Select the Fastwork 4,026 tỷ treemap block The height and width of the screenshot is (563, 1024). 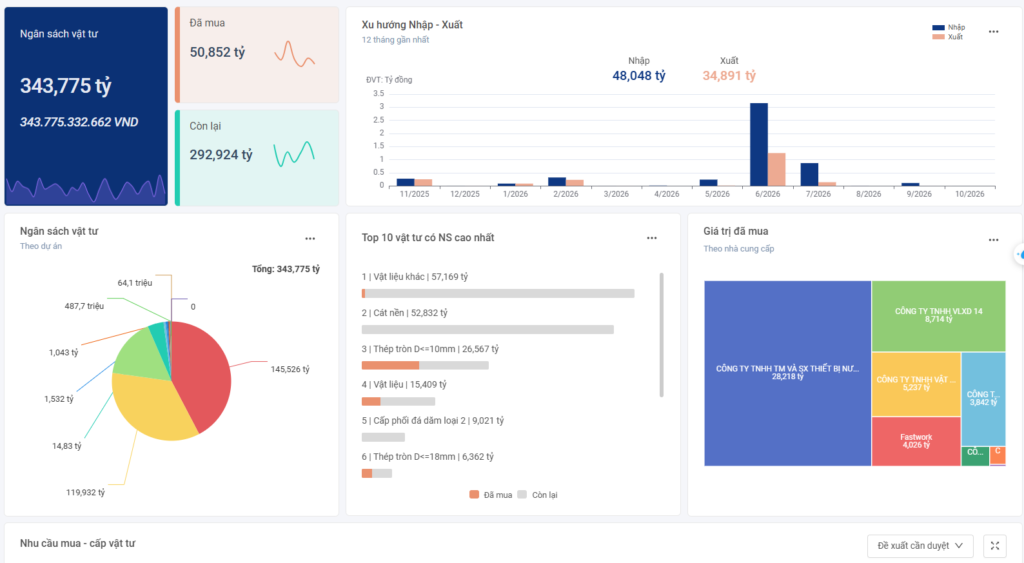coord(916,442)
